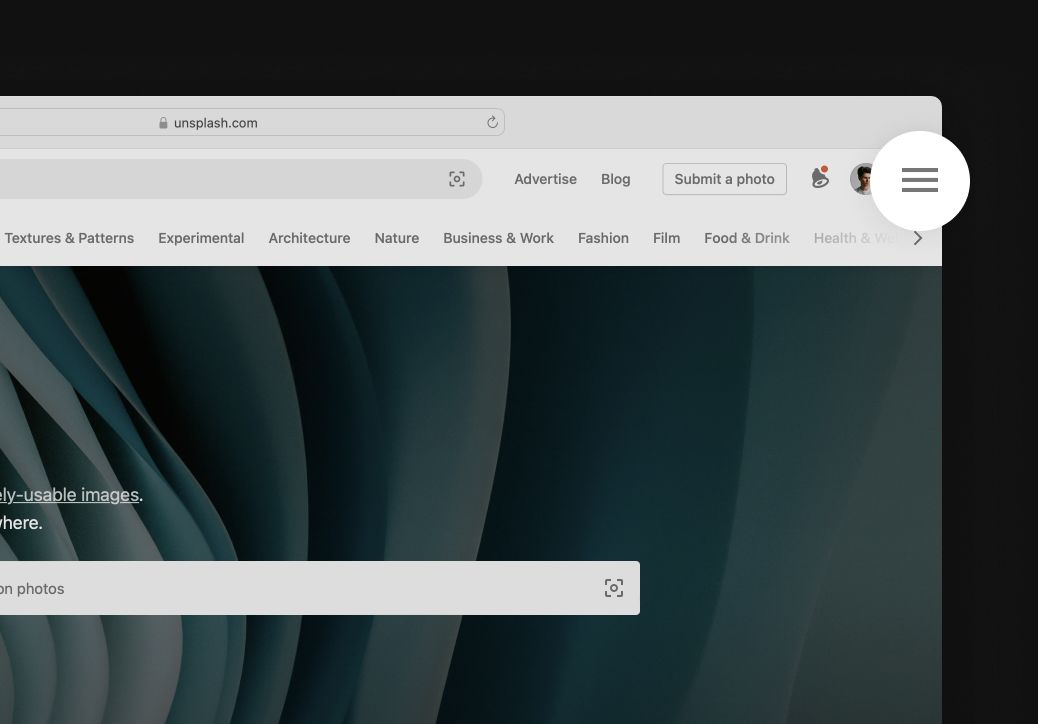Select the Business & Work category
The image size is (1038, 724).
498,238
